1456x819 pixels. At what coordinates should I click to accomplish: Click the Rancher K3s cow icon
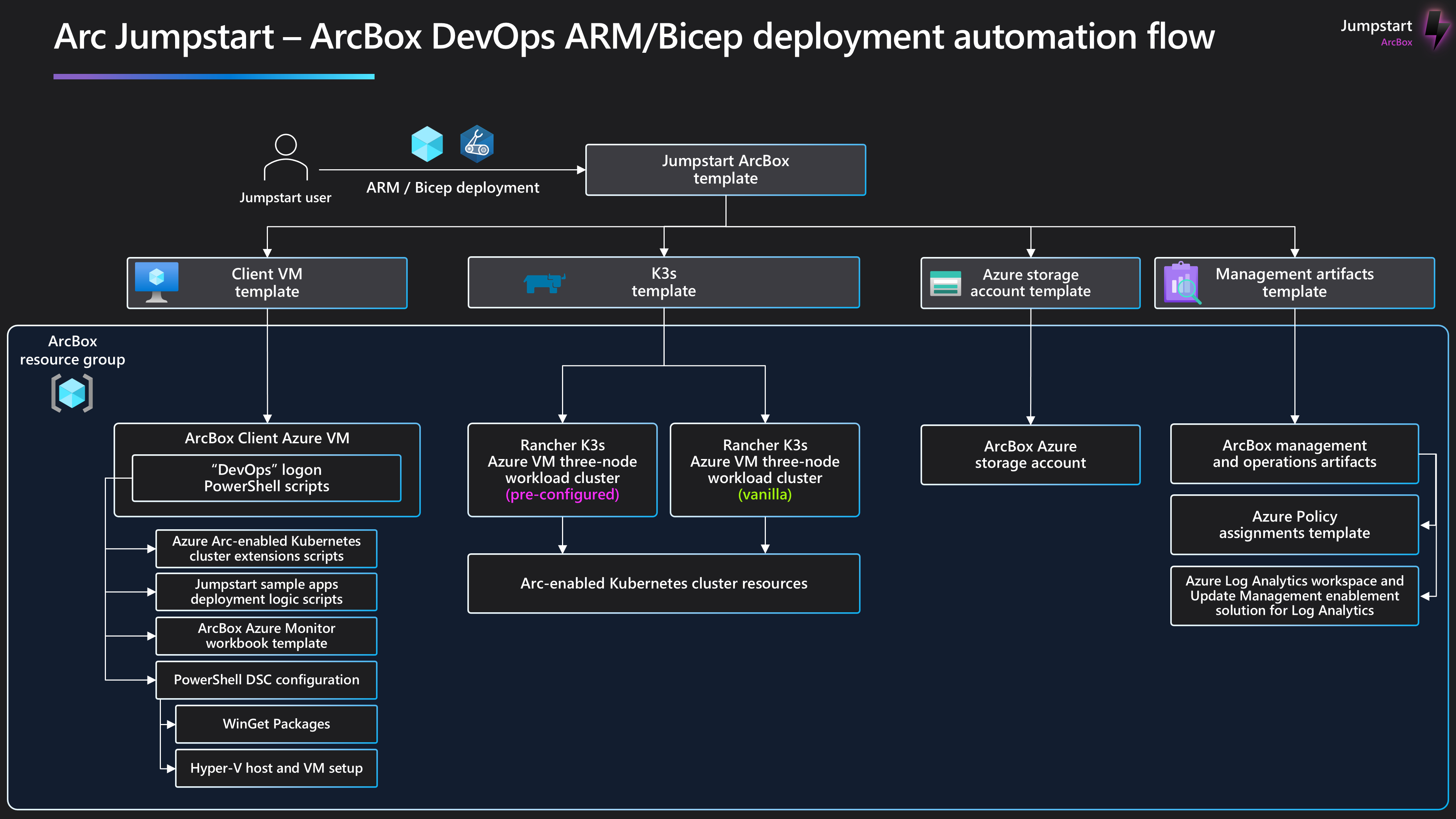544,282
